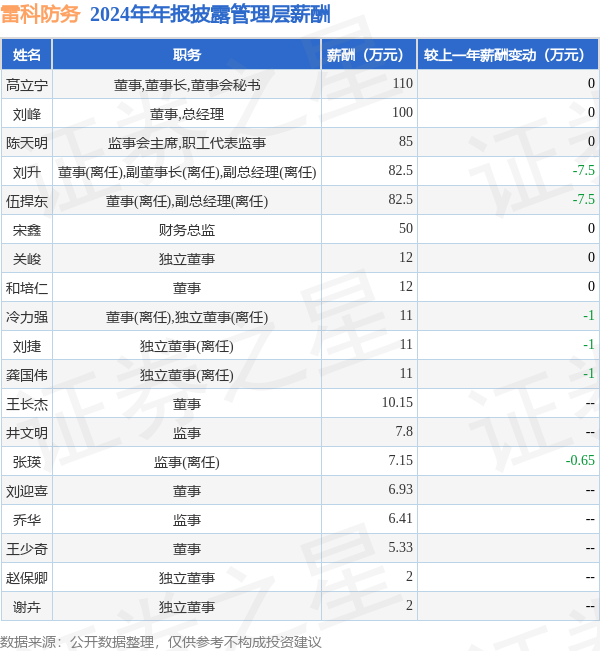Click position 财务总监

click(x=187, y=230)
